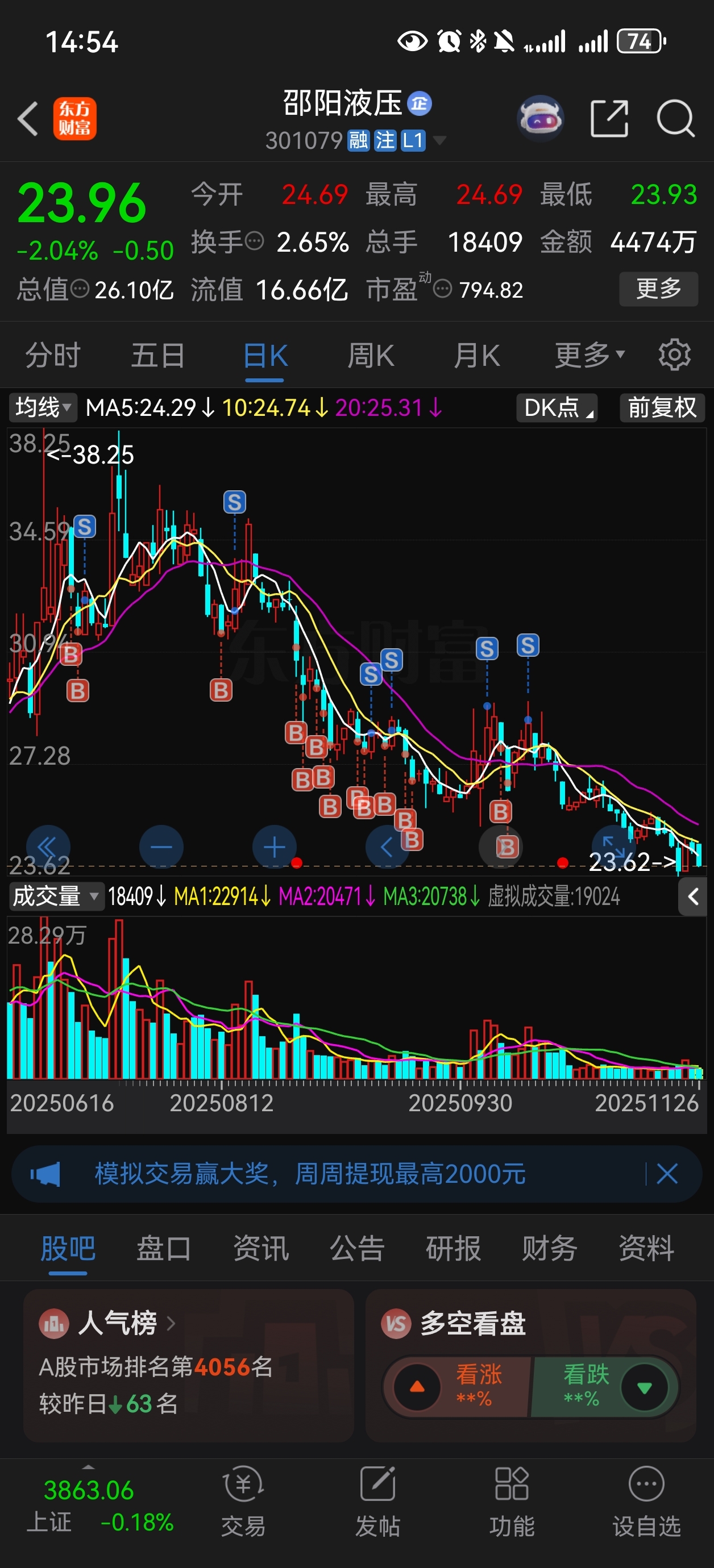Tap the 注 registration badge
This screenshot has width=714, height=1568.
(x=385, y=141)
